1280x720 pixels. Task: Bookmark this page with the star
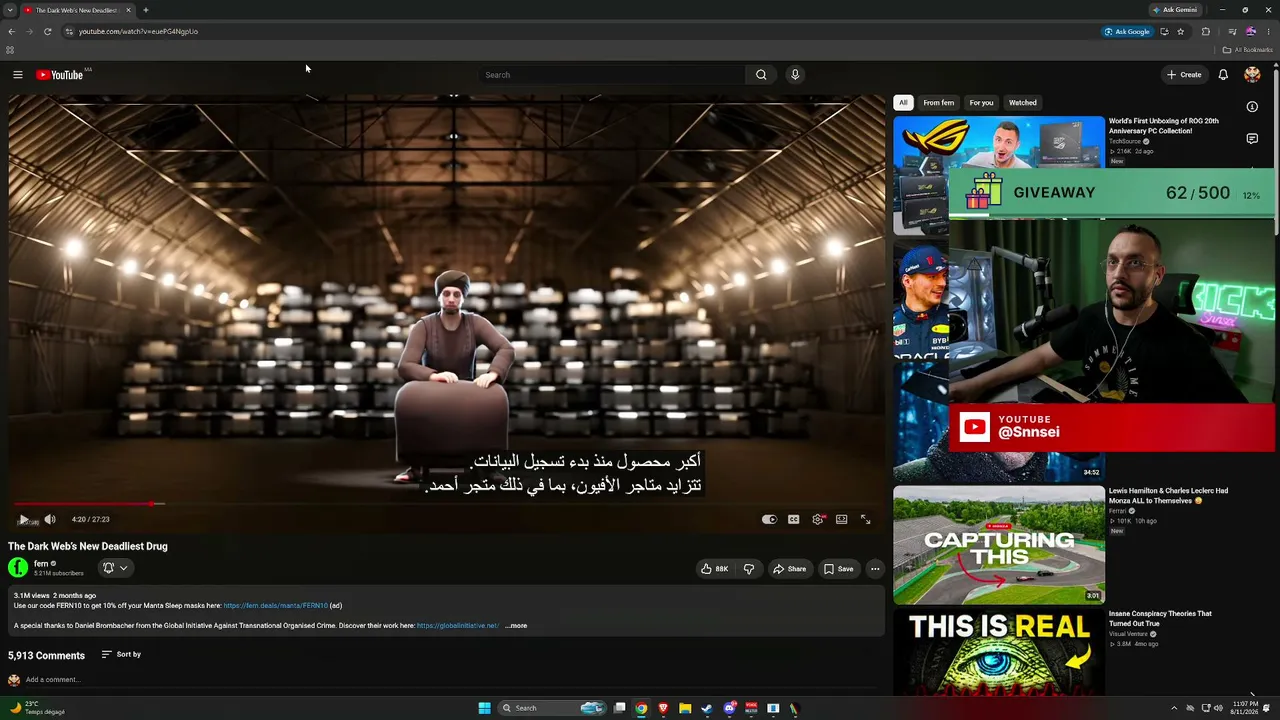[x=1181, y=31]
